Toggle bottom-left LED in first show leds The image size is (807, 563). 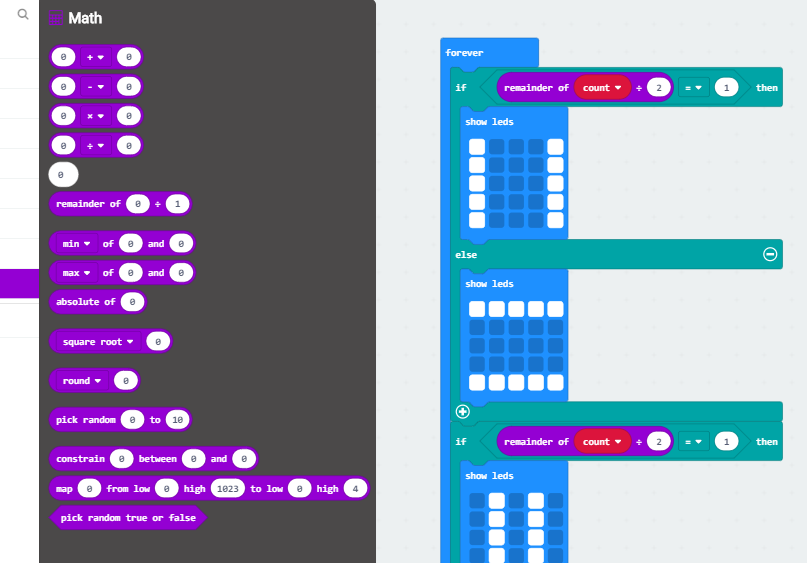click(477, 220)
